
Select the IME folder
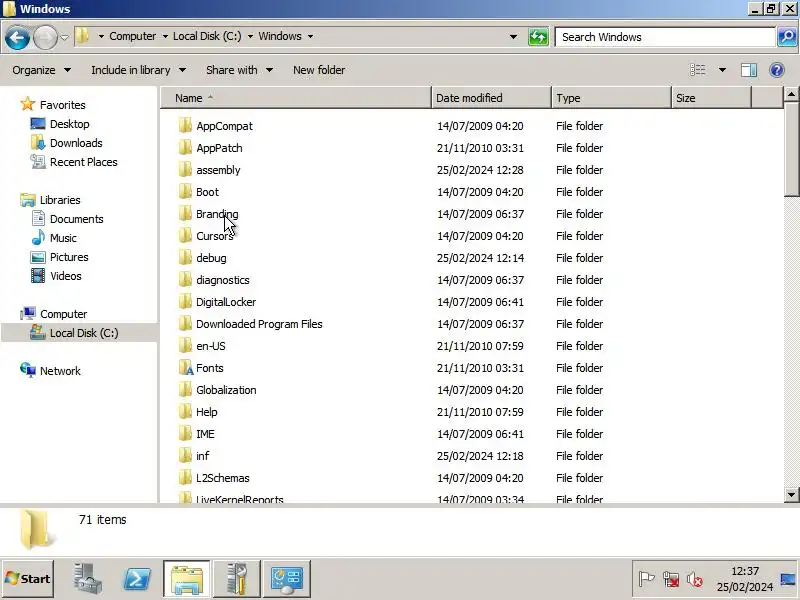click(205, 434)
